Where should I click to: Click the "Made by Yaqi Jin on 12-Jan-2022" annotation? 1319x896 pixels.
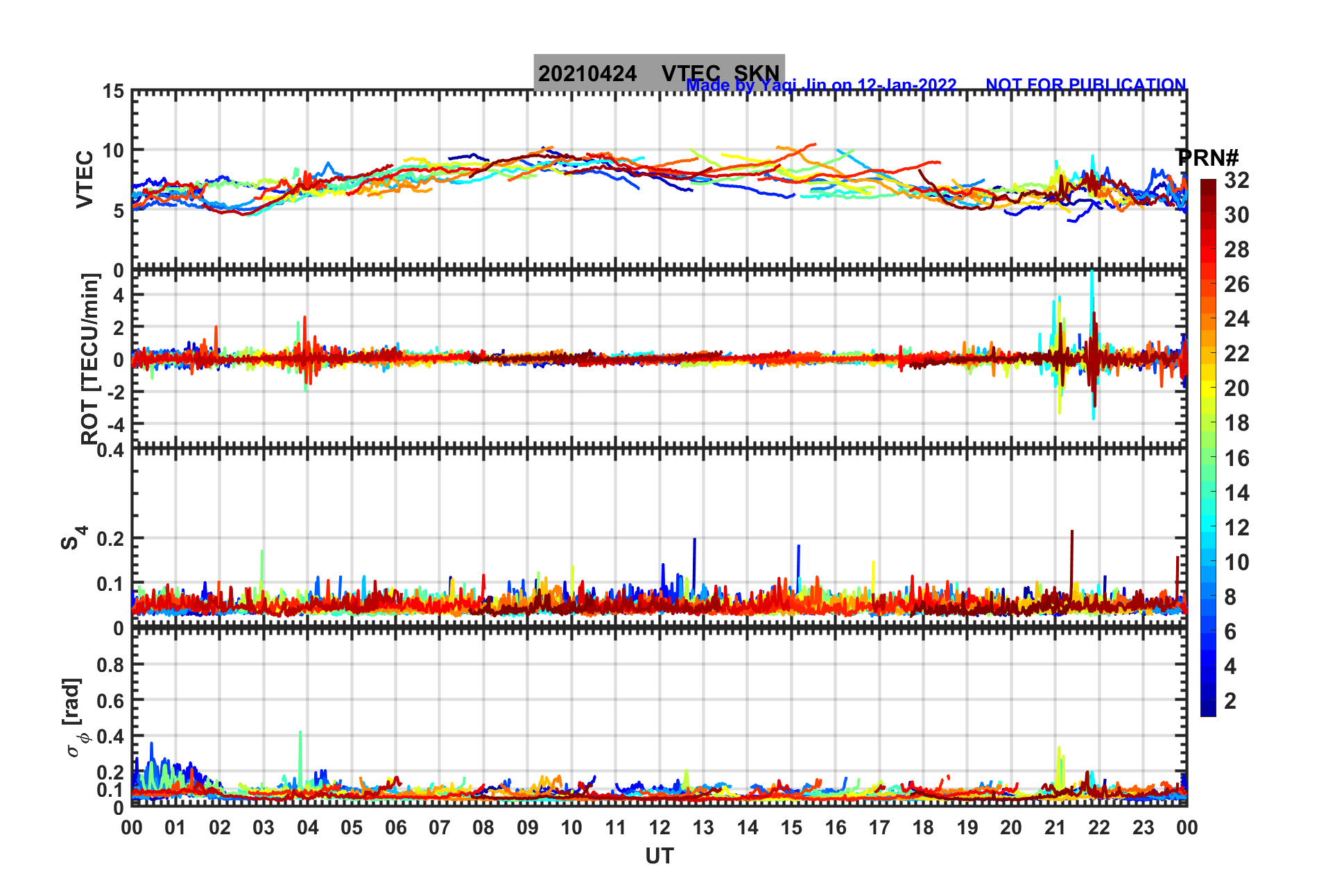[x=821, y=85]
